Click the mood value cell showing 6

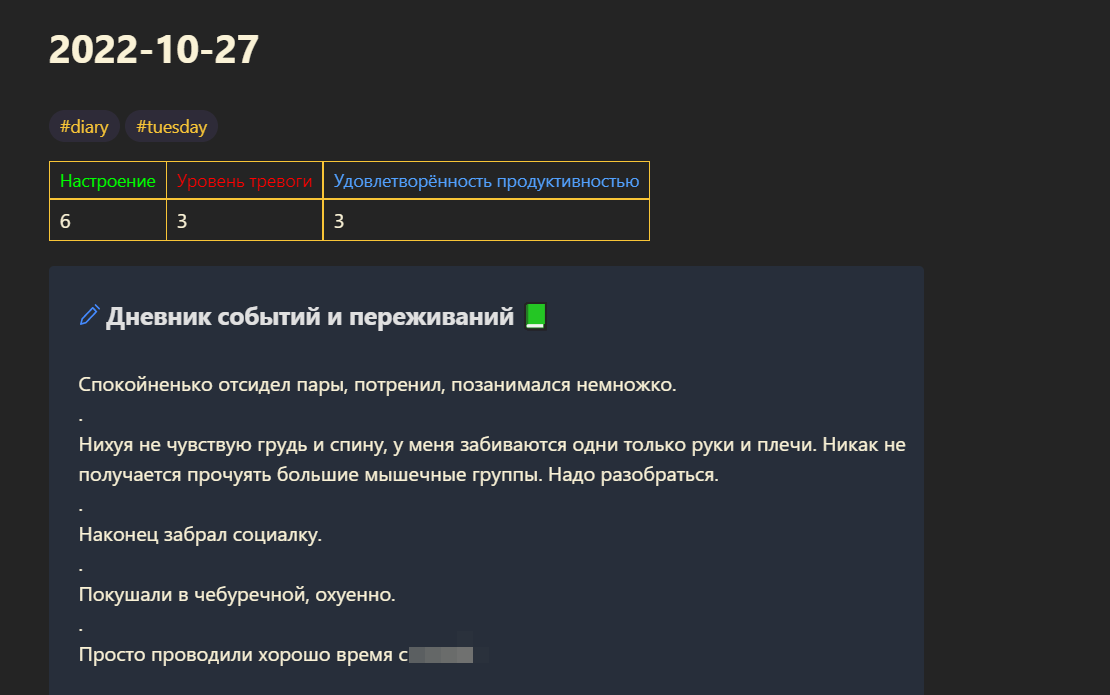(x=108, y=221)
